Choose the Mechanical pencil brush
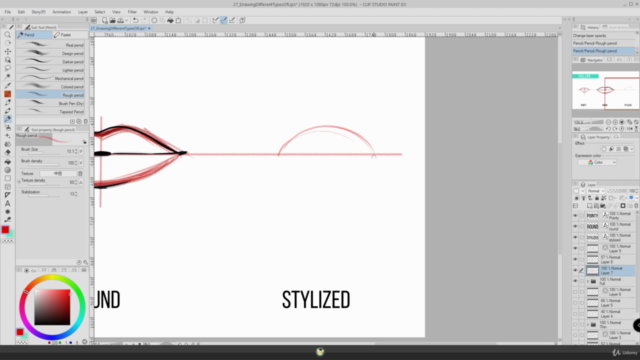Image resolution: width=640 pixels, height=360 pixels. (51, 78)
